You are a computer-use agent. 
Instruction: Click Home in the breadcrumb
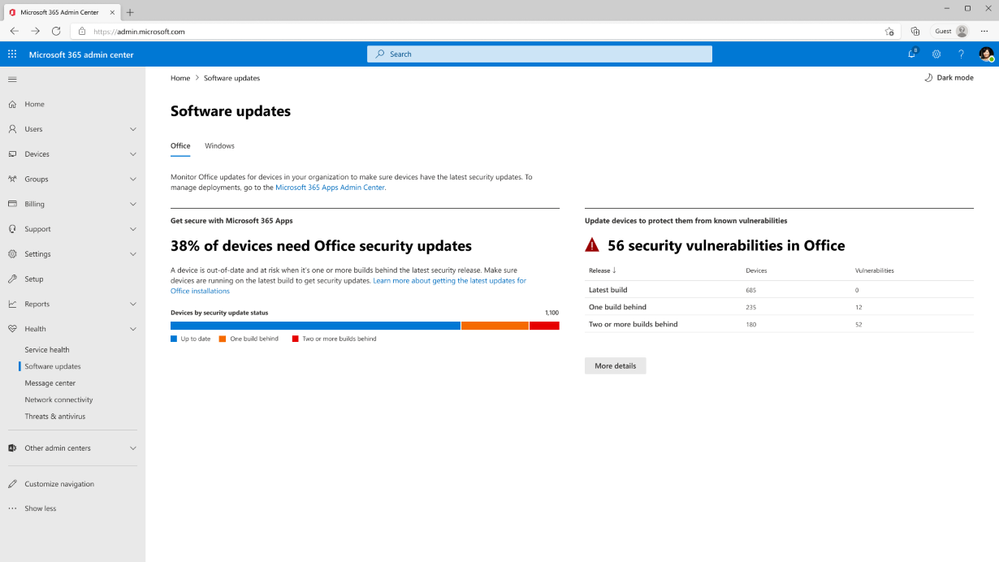point(180,78)
